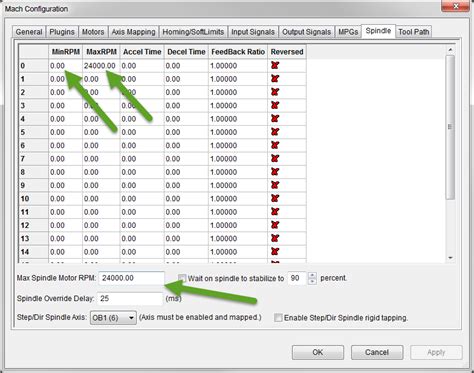The width and height of the screenshot is (474, 373).
Task: Select the Spindle tab
Action: coord(378,31)
